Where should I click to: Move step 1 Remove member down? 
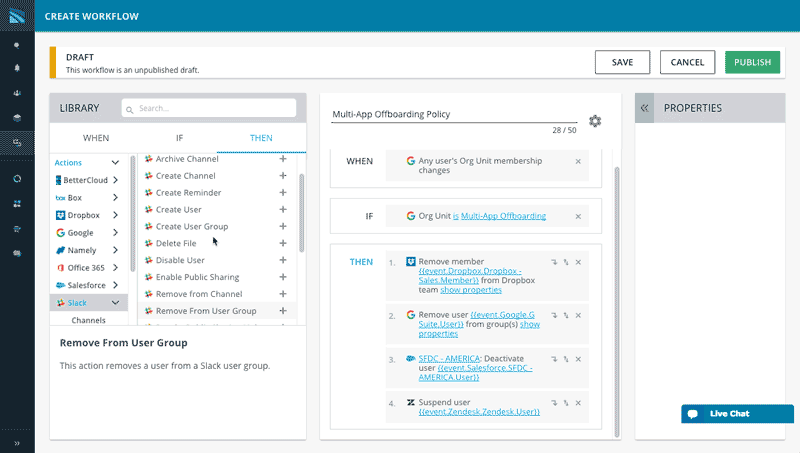pyautogui.click(x=554, y=262)
